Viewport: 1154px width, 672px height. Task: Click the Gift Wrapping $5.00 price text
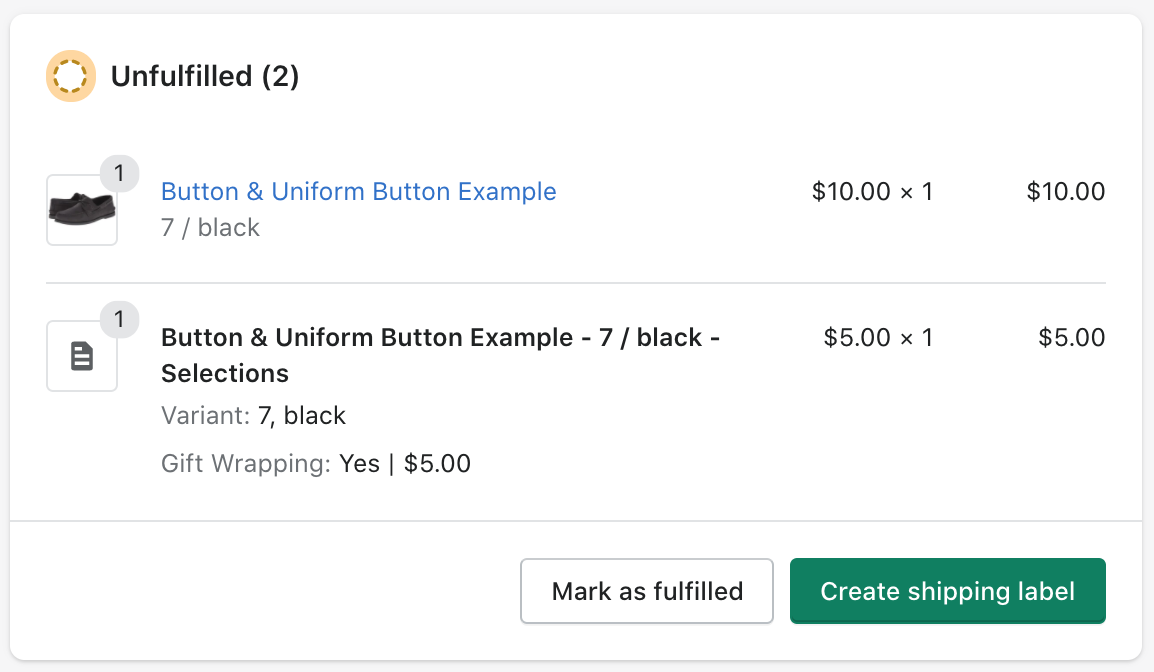point(437,464)
